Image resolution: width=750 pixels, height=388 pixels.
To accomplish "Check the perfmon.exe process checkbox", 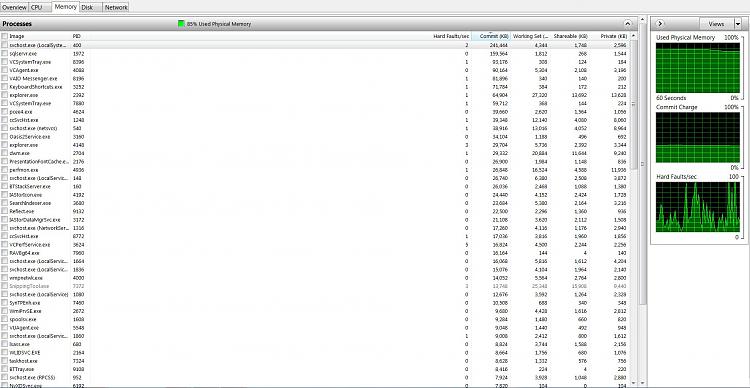I will [x=4, y=170].
